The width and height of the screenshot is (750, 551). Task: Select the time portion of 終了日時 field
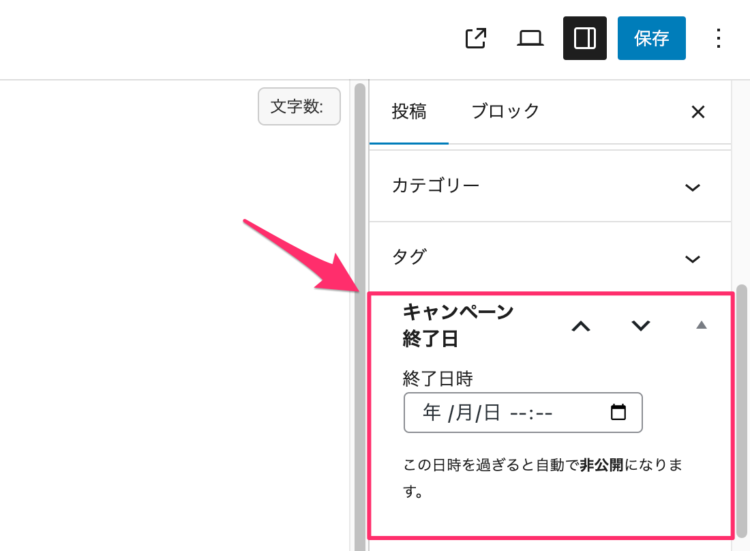pyautogui.click(x=531, y=413)
